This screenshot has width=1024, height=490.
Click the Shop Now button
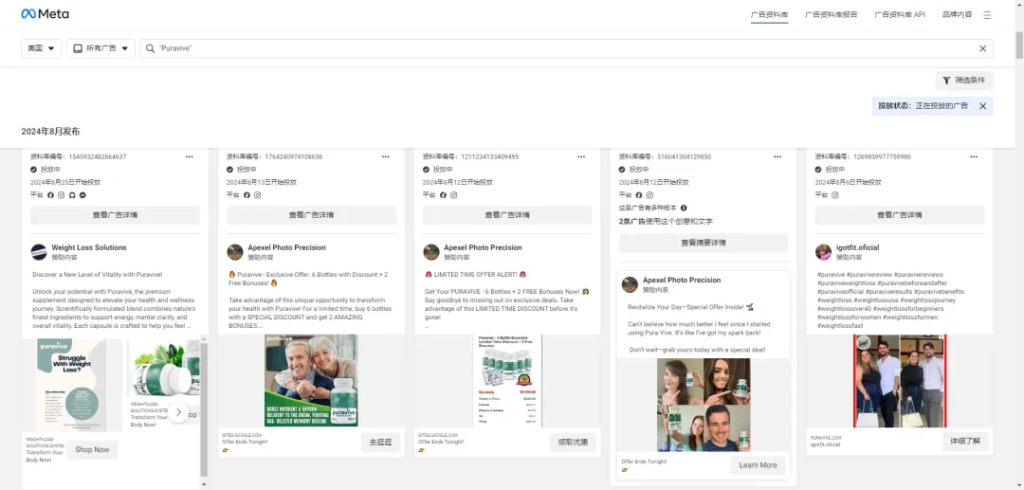92,449
